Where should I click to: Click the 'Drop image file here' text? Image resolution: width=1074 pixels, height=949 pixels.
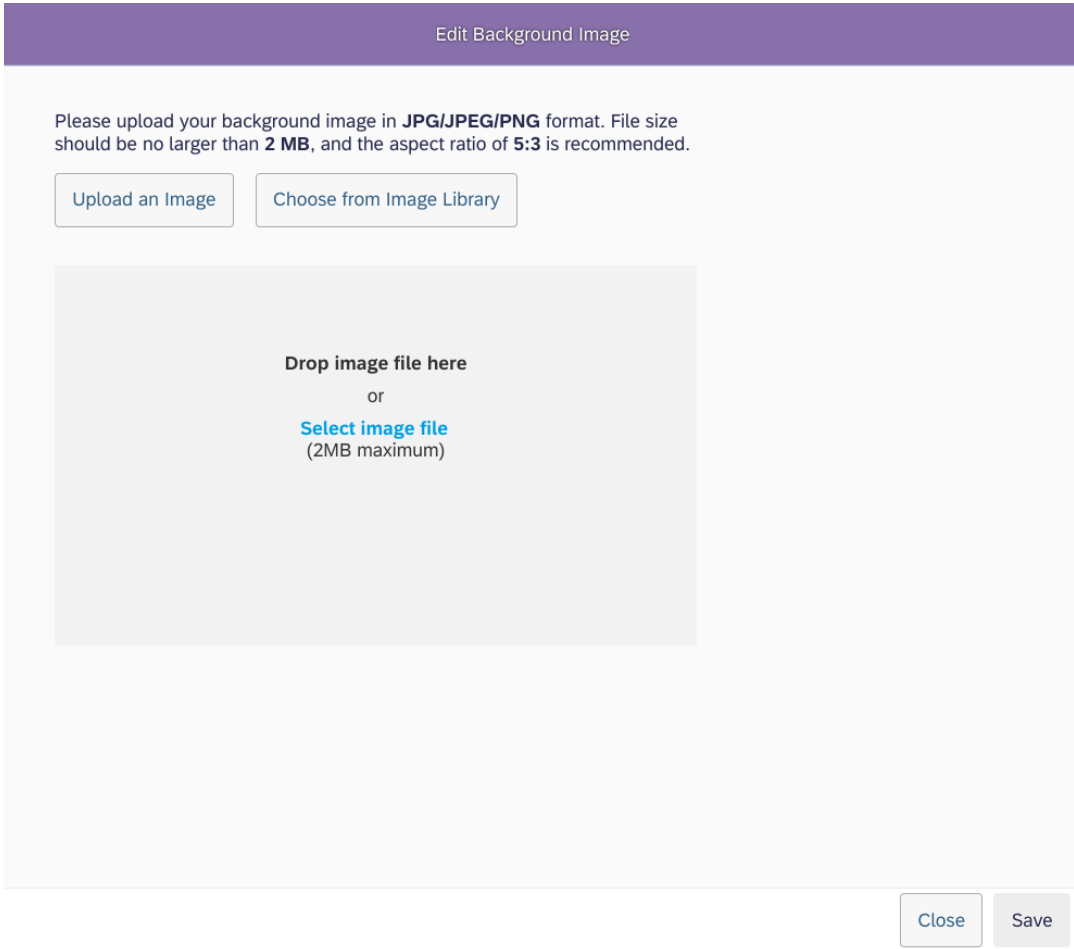click(x=375, y=364)
